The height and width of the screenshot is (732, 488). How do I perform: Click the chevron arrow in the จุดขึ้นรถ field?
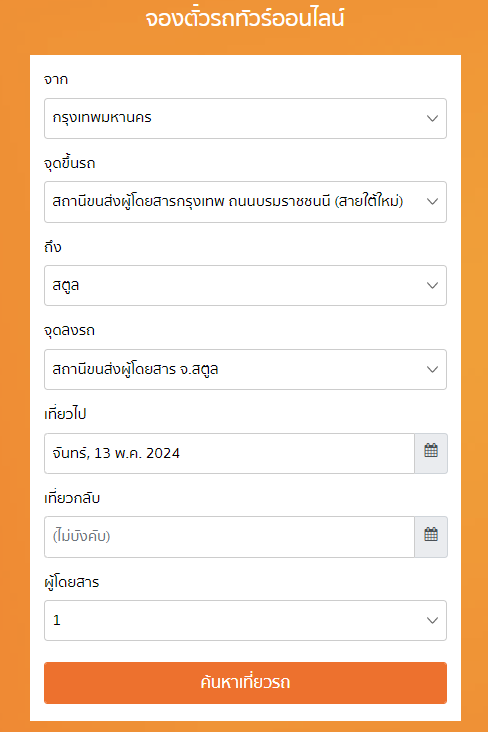coord(432,202)
